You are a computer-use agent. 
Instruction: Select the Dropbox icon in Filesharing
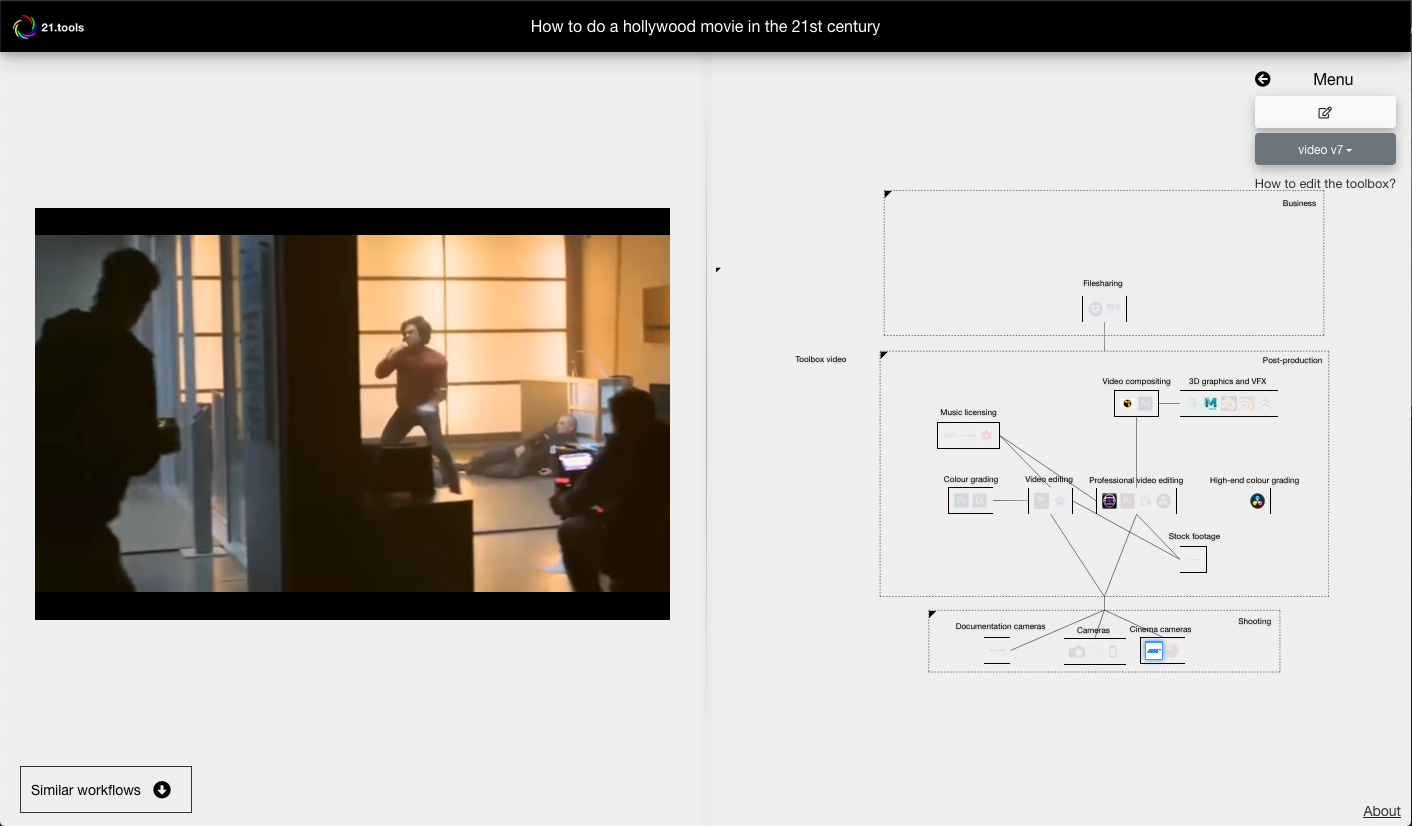click(x=1095, y=309)
